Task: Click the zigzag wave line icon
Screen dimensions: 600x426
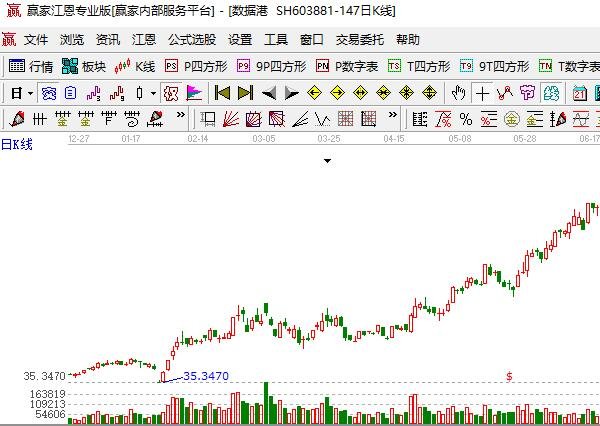Action: (323, 119)
